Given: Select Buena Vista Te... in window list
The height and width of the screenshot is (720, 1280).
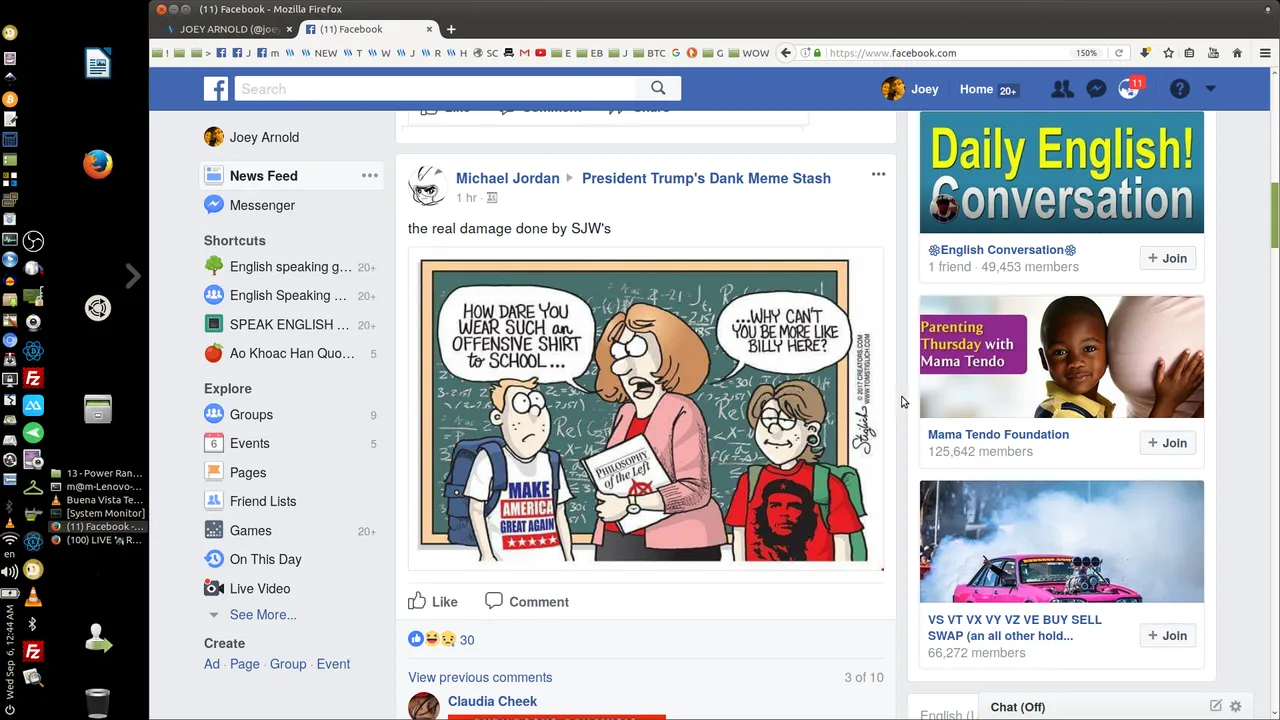Looking at the screenshot, I should coord(98,500).
